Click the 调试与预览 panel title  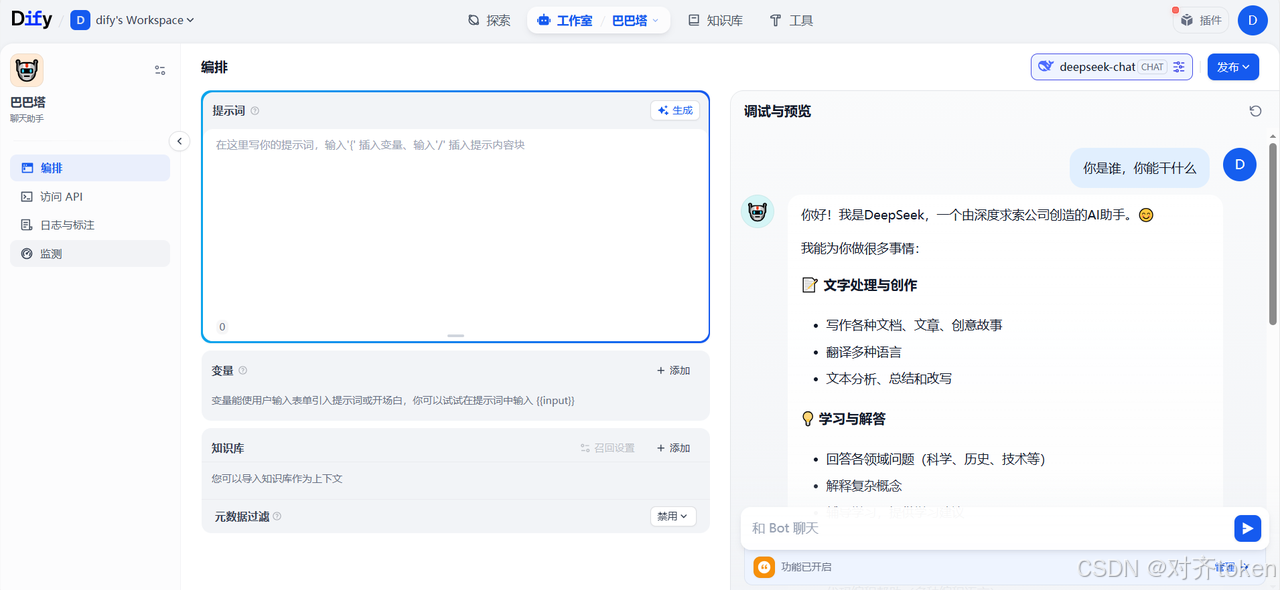777,111
